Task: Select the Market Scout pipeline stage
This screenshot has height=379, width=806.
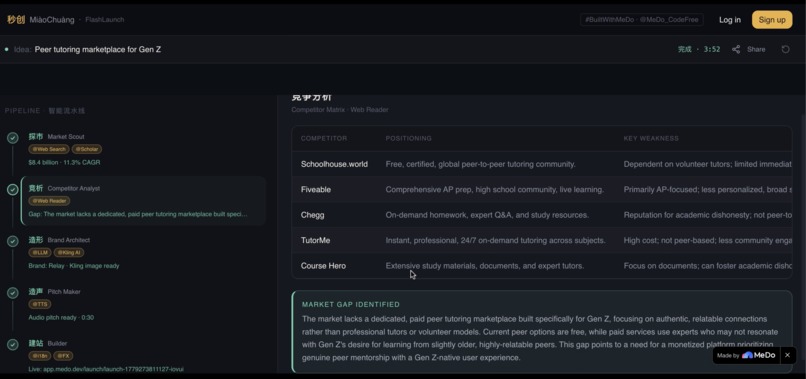Action: (x=142, y=149)
